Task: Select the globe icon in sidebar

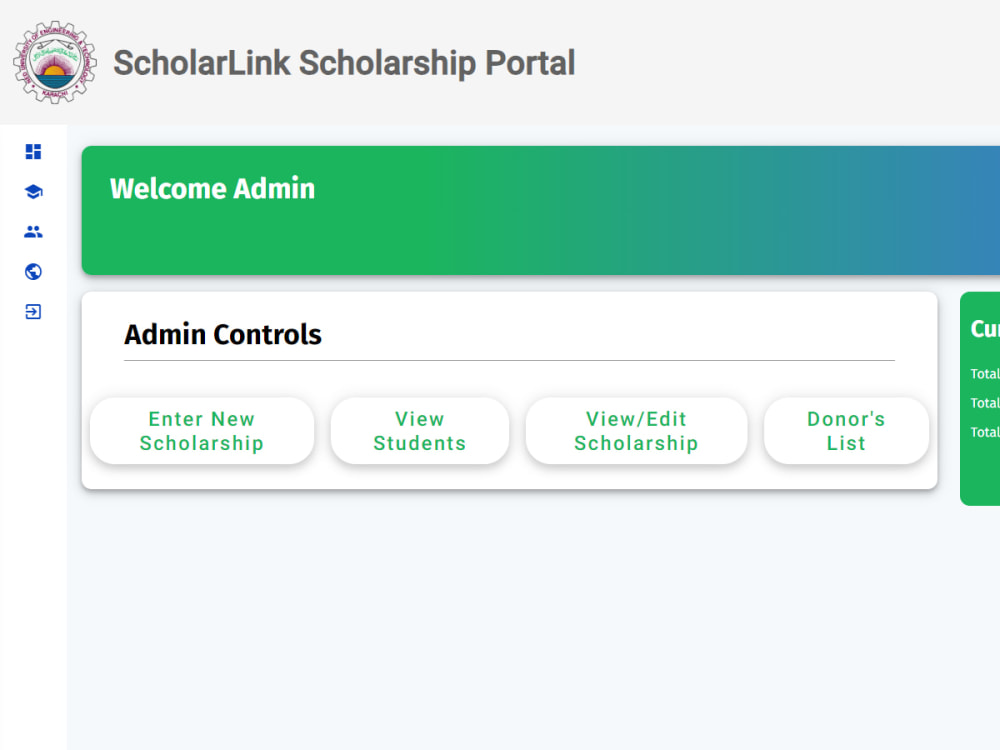Action: (x=33, y=272)
